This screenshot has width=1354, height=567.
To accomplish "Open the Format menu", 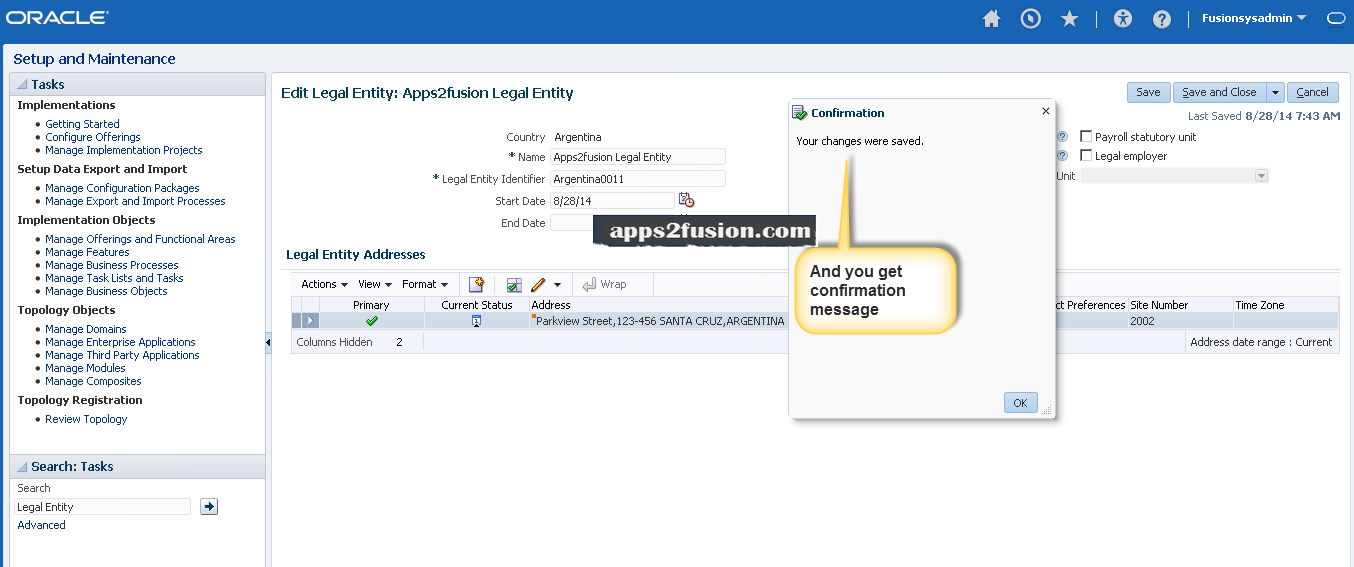I will 425,284.
